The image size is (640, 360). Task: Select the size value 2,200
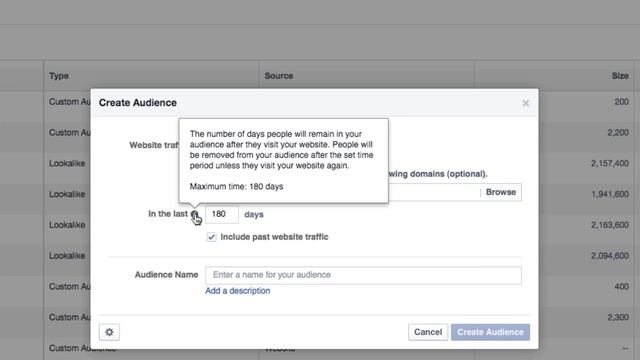point(618,133)
